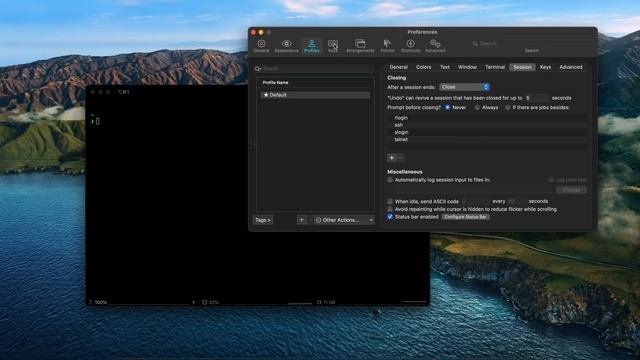Click battery status icon in terminal window

tap(91, 302)
